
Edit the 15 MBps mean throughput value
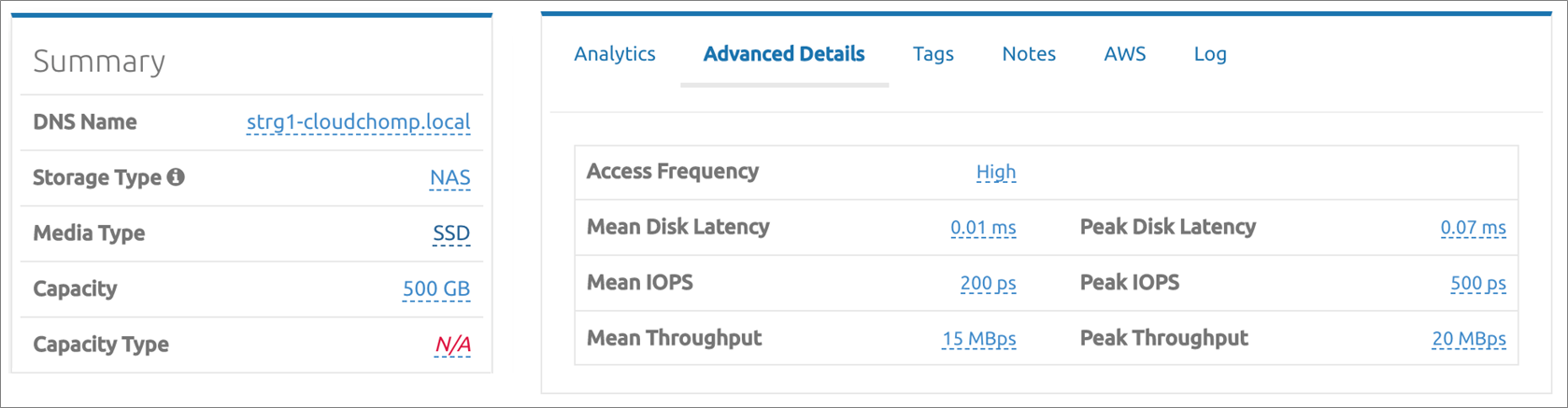[x=978, y=339]
